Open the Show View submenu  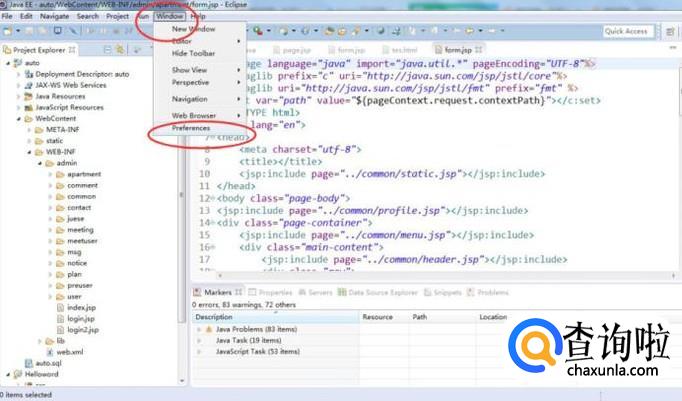point(190,70)
